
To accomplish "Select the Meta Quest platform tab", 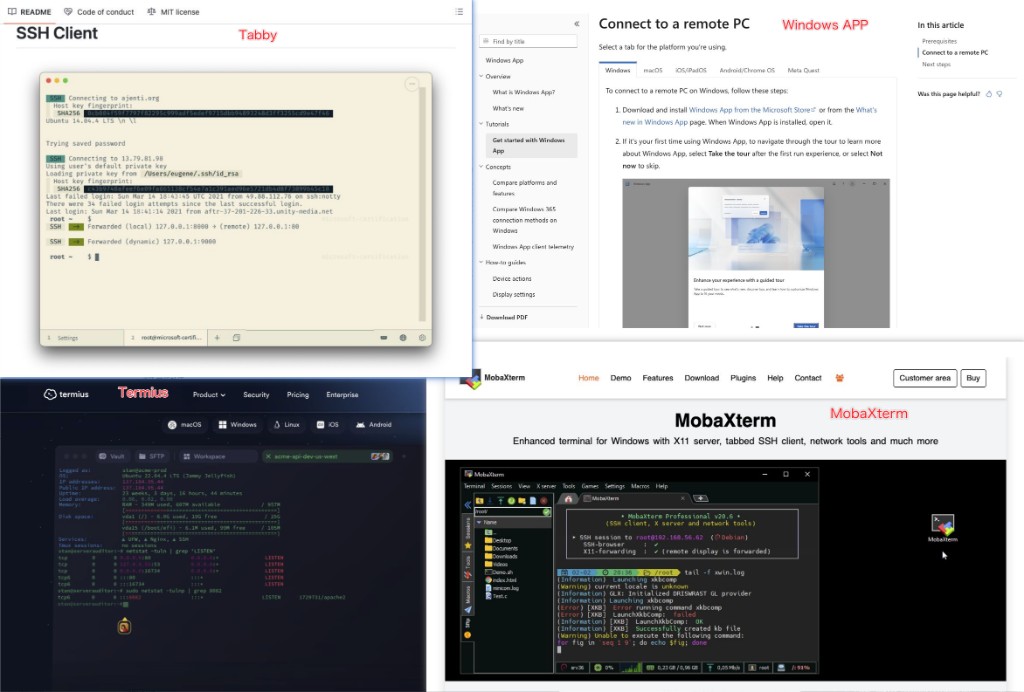I will 803,70.
